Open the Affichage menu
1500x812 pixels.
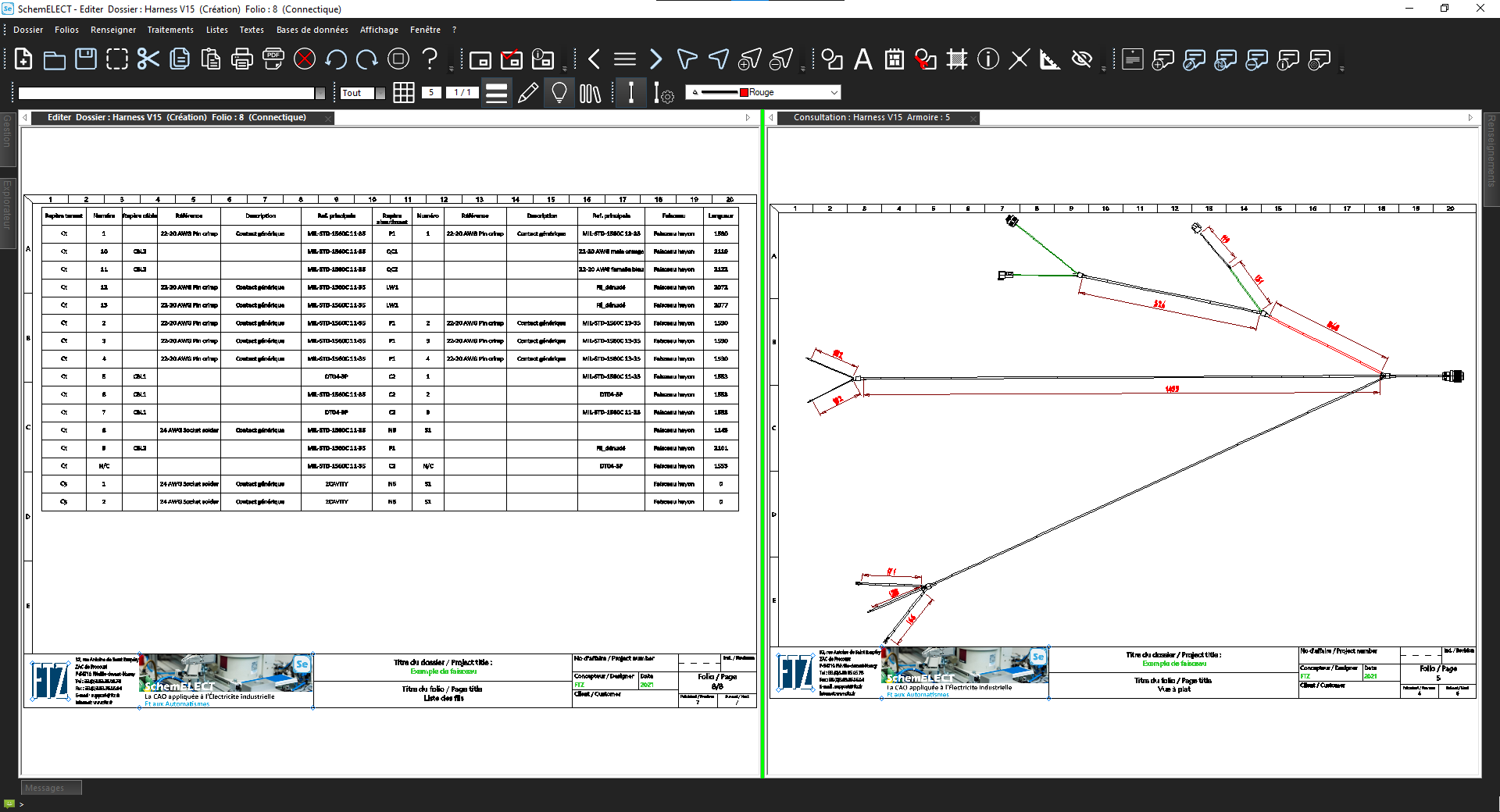coord(379,30)
